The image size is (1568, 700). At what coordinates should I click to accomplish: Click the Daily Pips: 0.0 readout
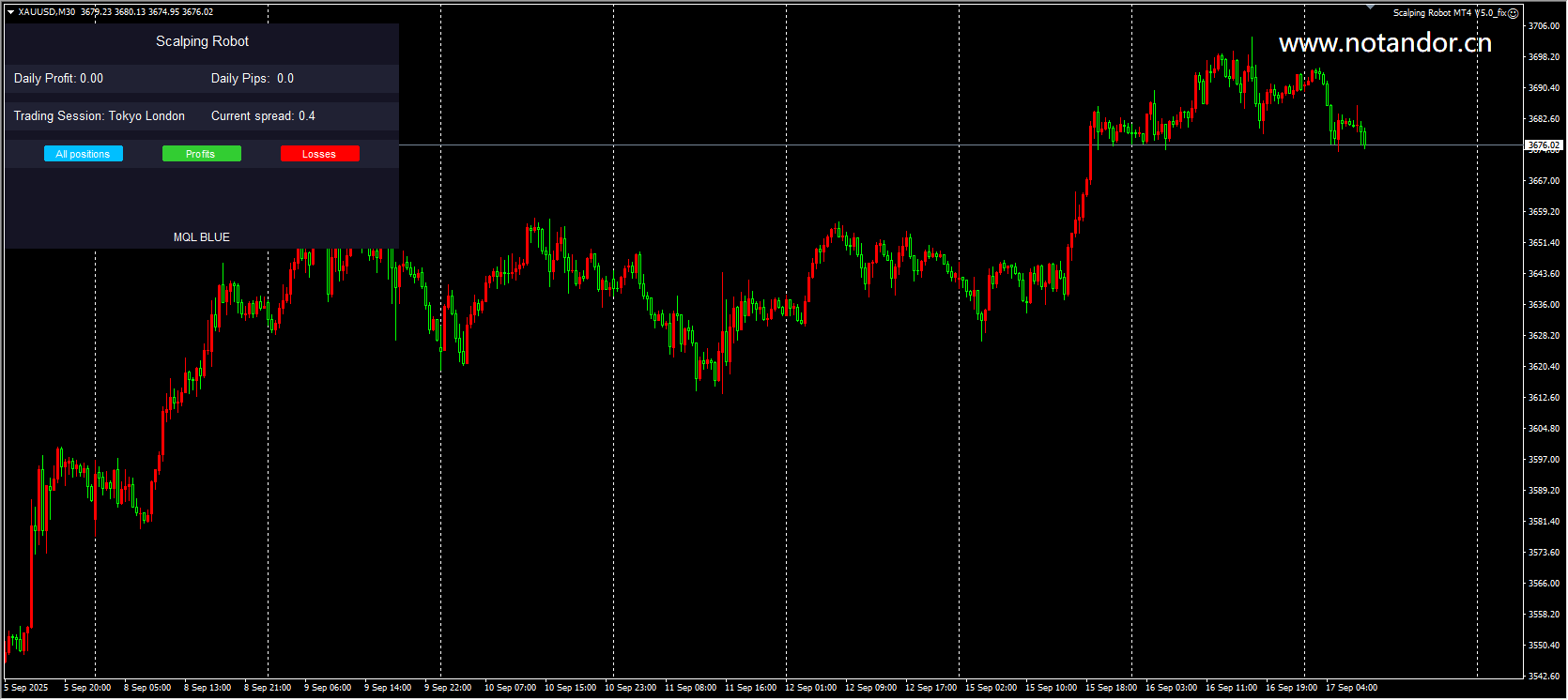(x=252, y=79)
